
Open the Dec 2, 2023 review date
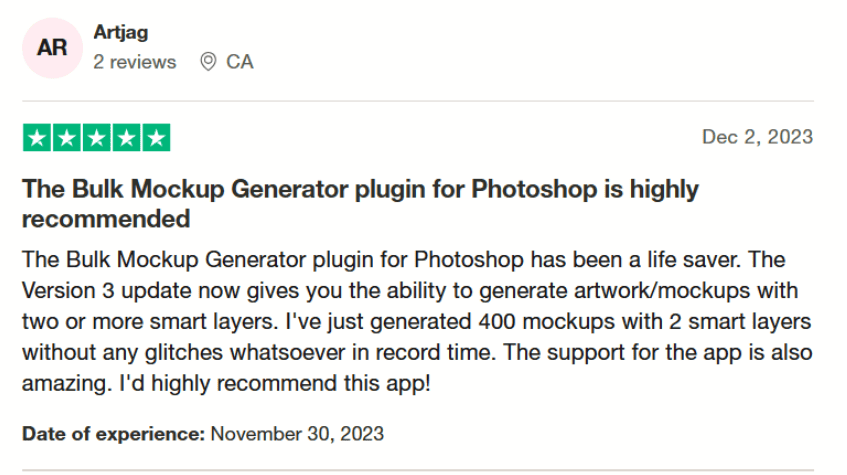(x=757, y=137)
